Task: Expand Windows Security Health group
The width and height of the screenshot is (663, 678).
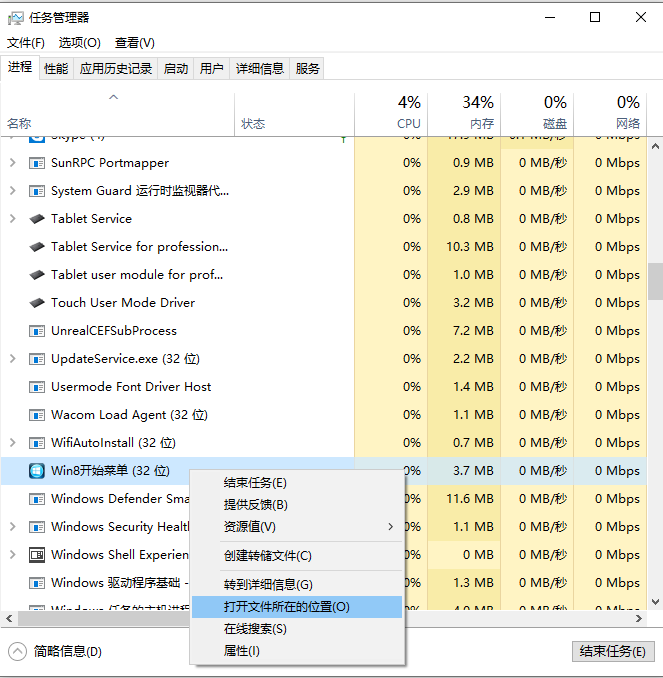Action: coord(13,527)
